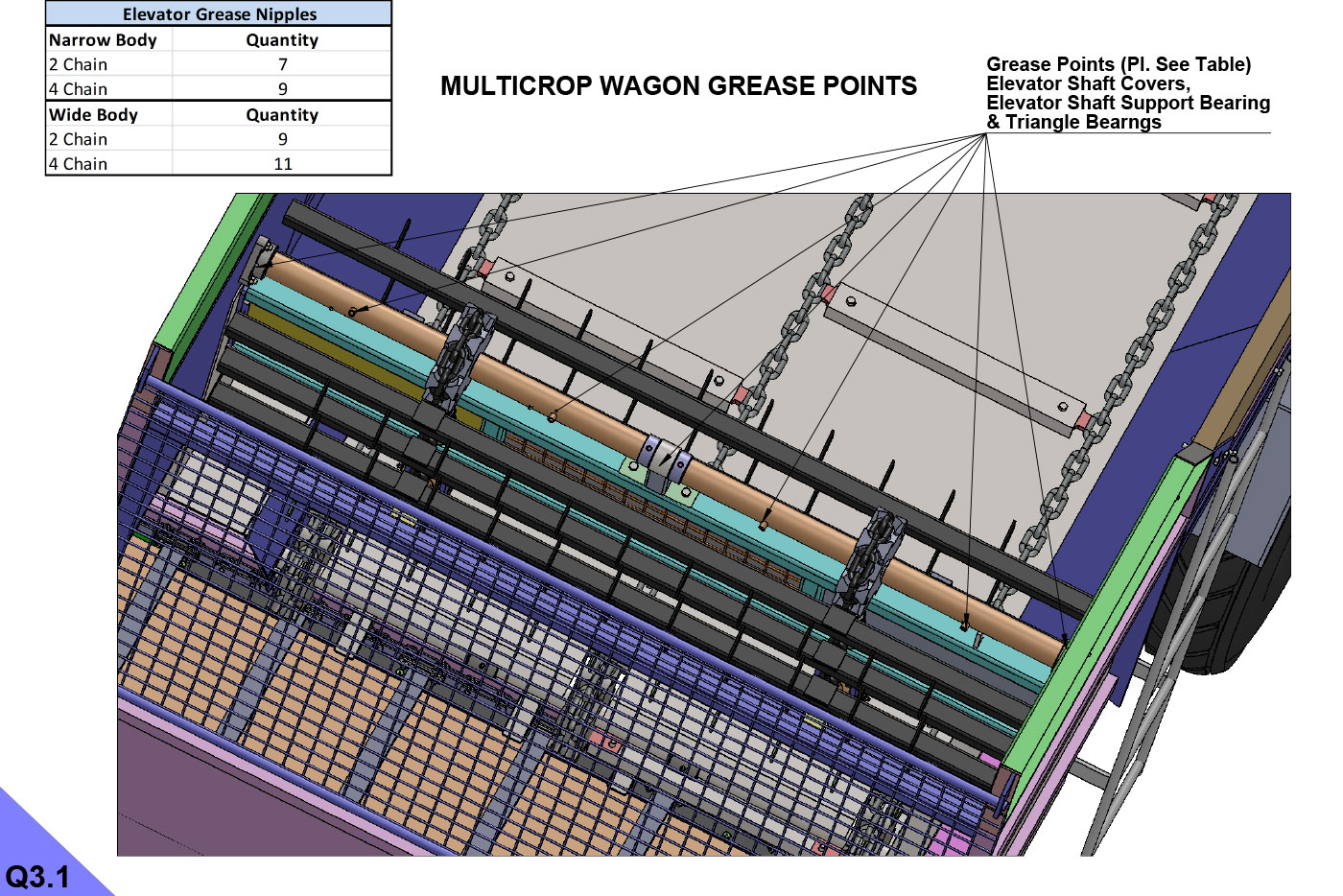Click the "Elevator Shaft Support Bearing" label line
The image size is (1343, 896).
1128,103
